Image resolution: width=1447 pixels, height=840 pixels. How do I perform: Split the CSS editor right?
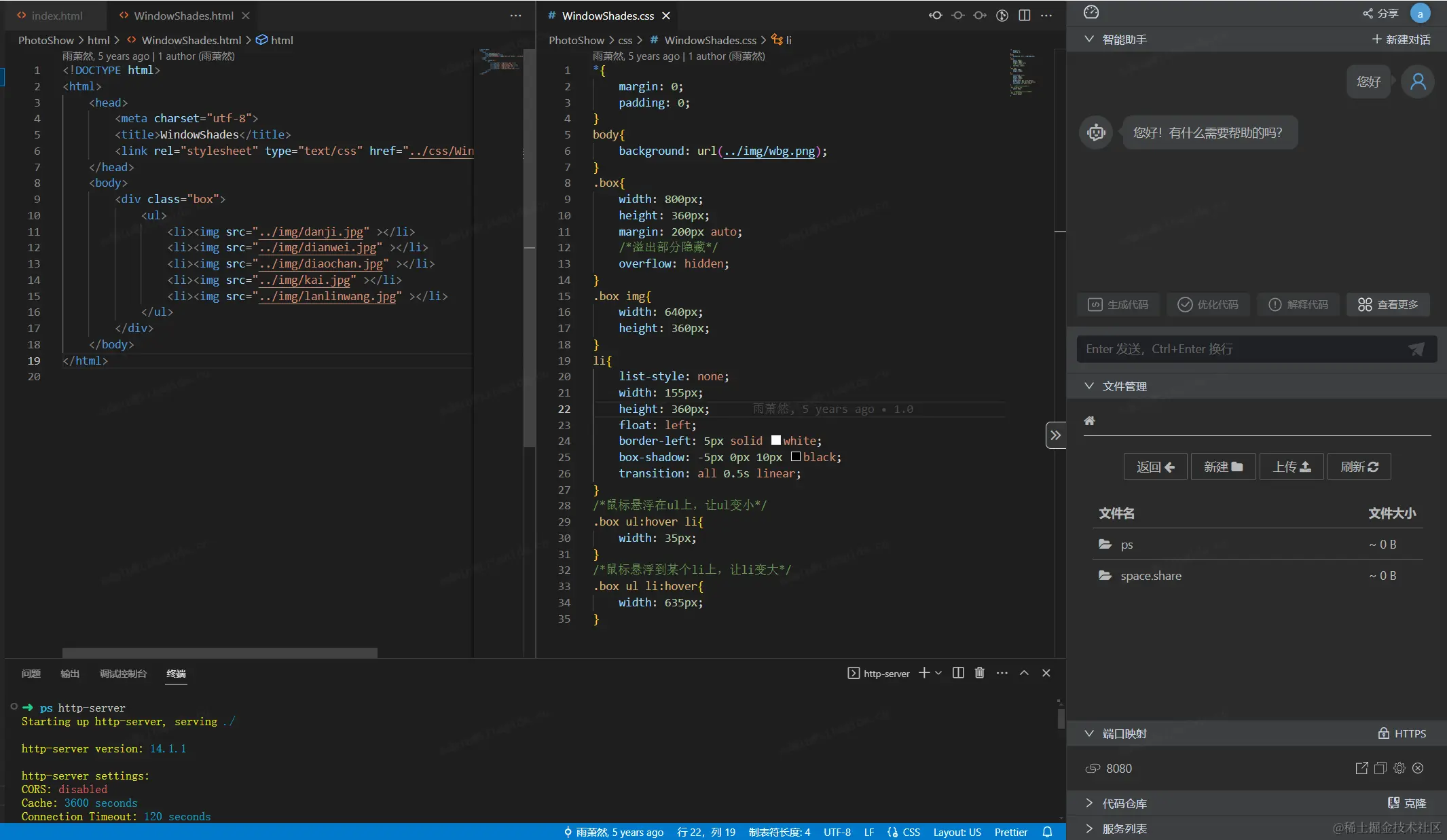click(x=1025, y=15)
